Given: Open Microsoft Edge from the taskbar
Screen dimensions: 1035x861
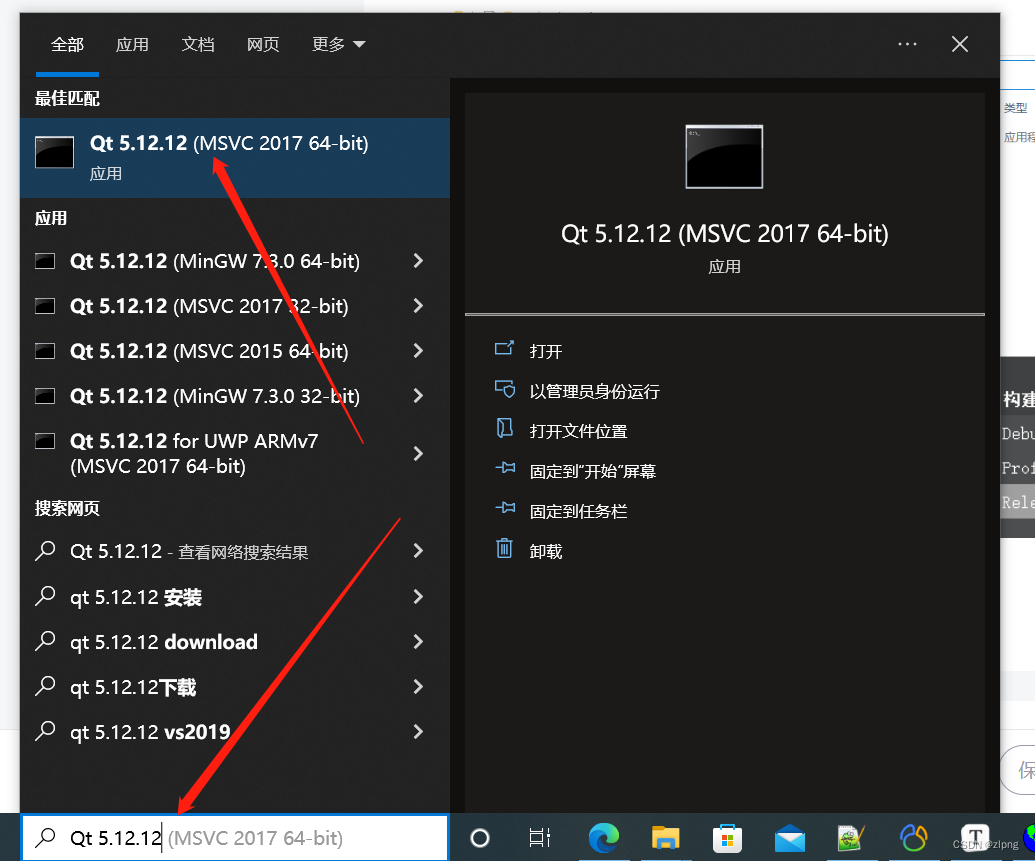Looking at the screenshot, I should coord(603,838).
